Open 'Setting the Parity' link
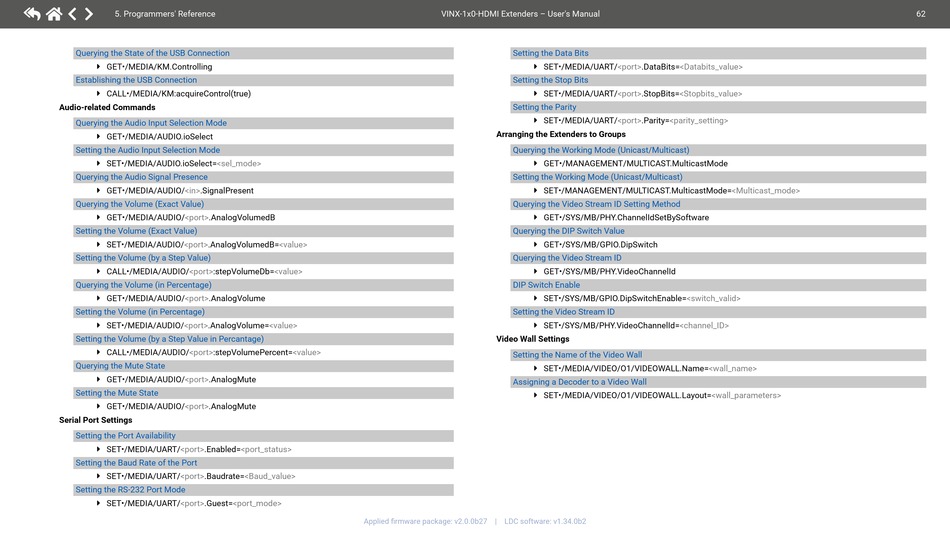 (544, 107)
